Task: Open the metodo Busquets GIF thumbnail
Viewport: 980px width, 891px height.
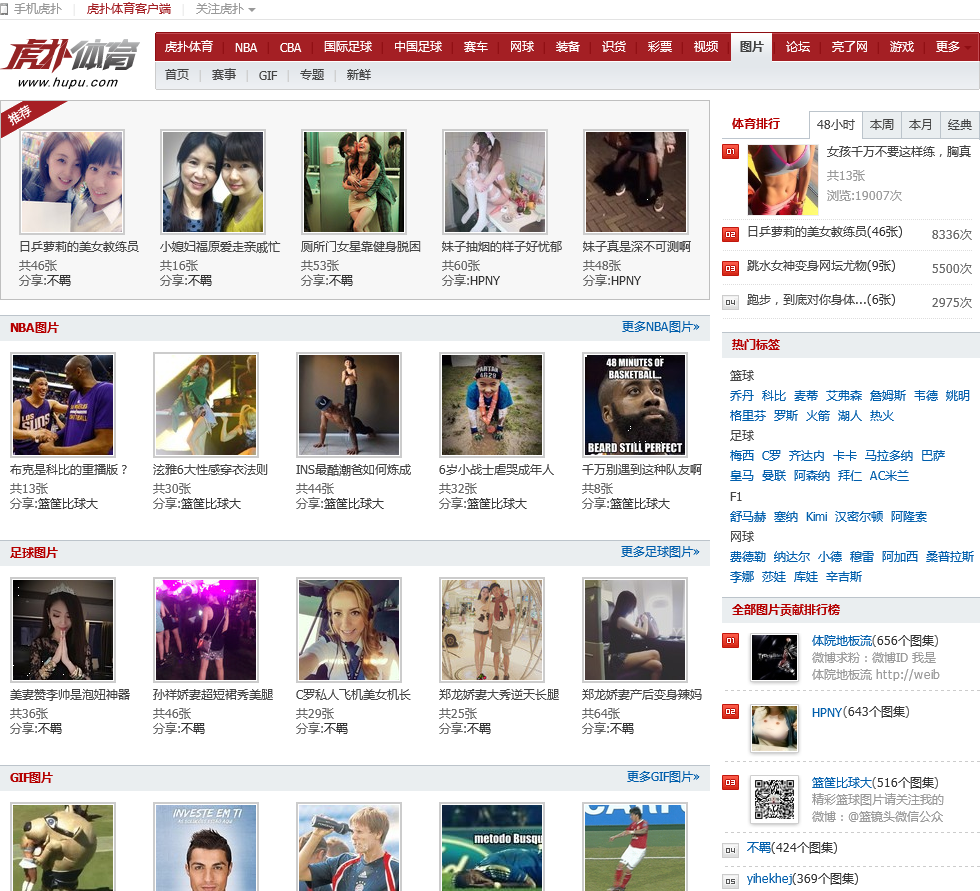Action: pyautogui.click(x=492, y=847)
